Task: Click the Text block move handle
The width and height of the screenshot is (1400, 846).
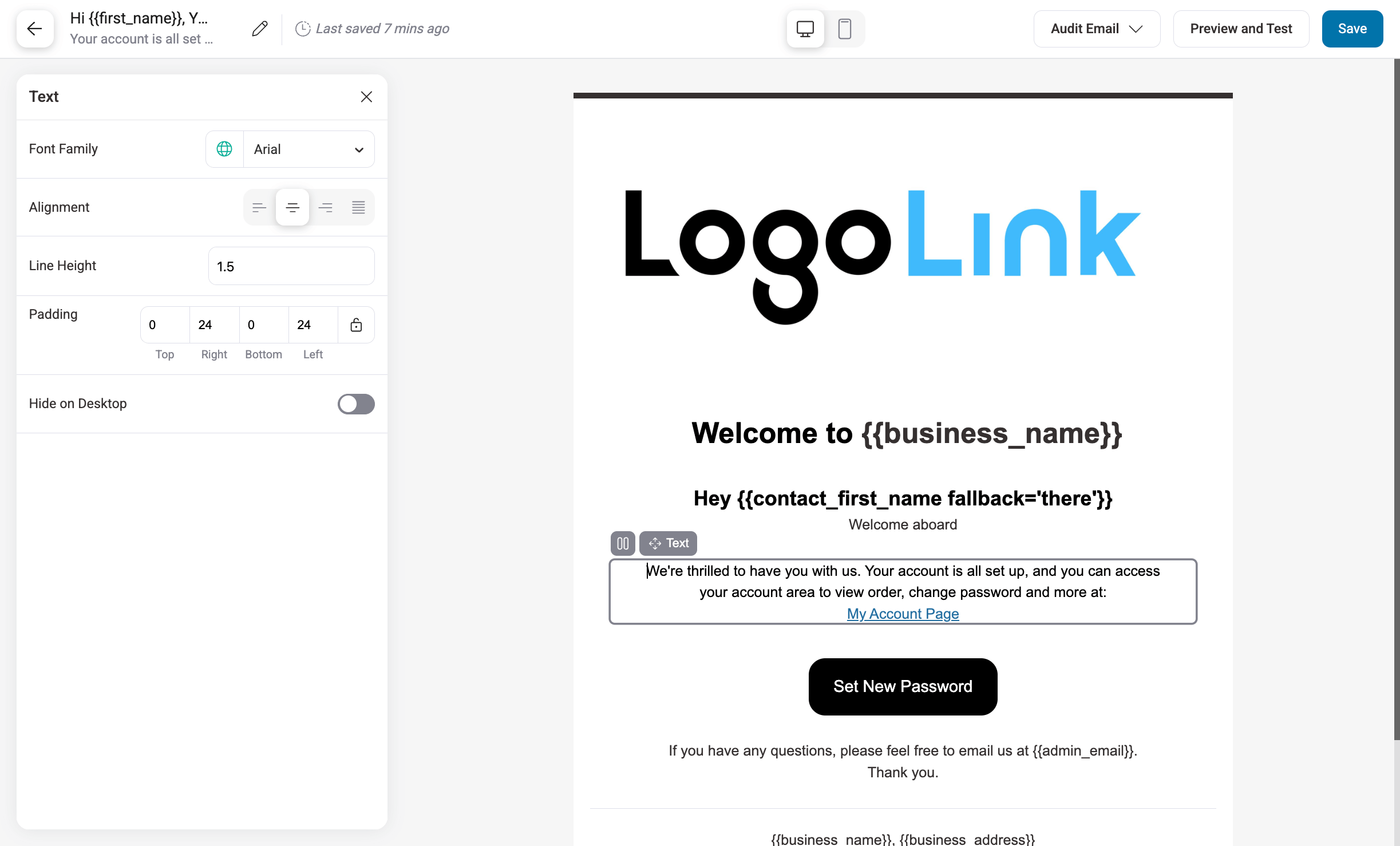Action: coord(655,543)
